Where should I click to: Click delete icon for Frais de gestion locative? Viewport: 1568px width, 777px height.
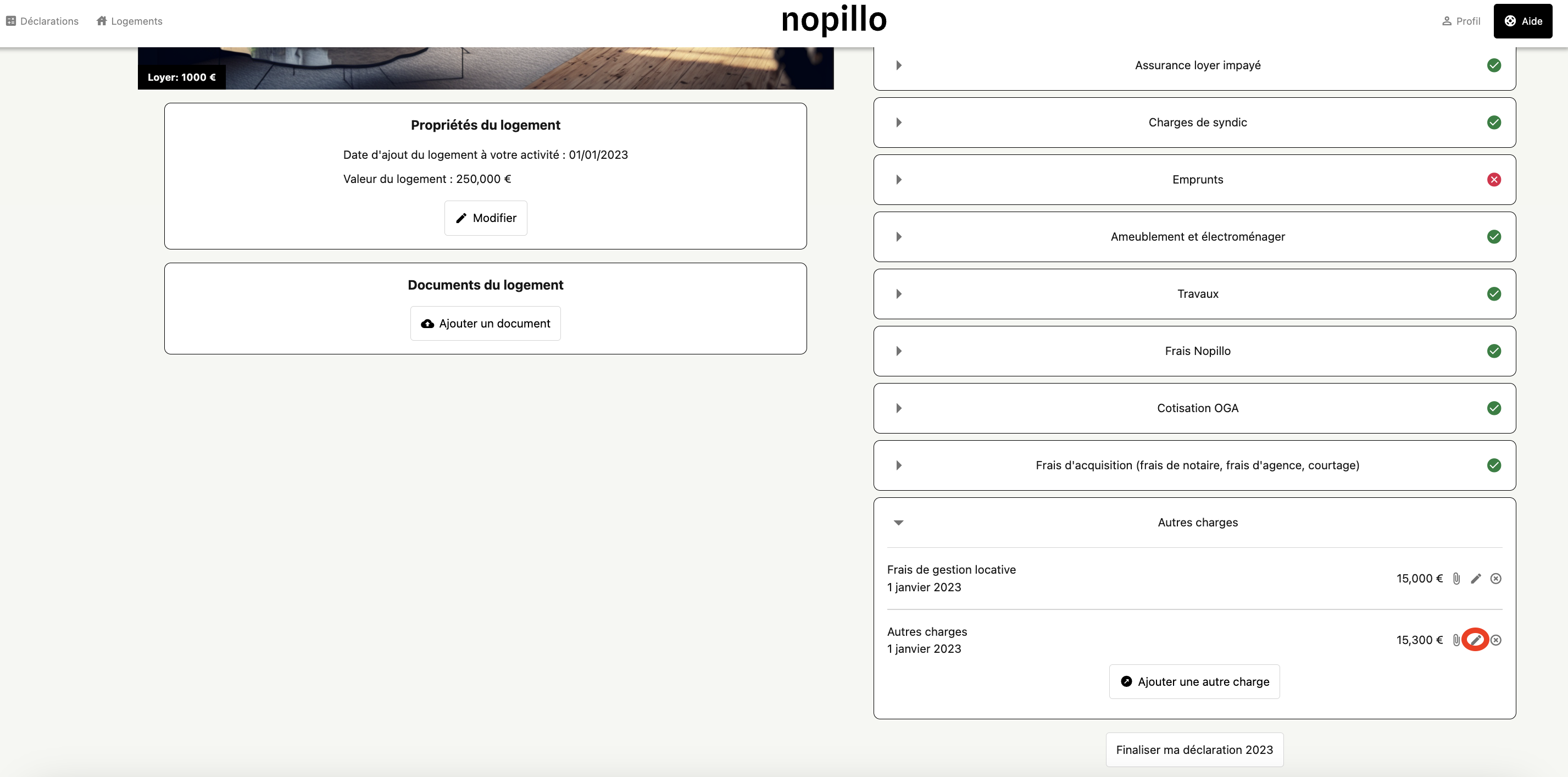1495,579
